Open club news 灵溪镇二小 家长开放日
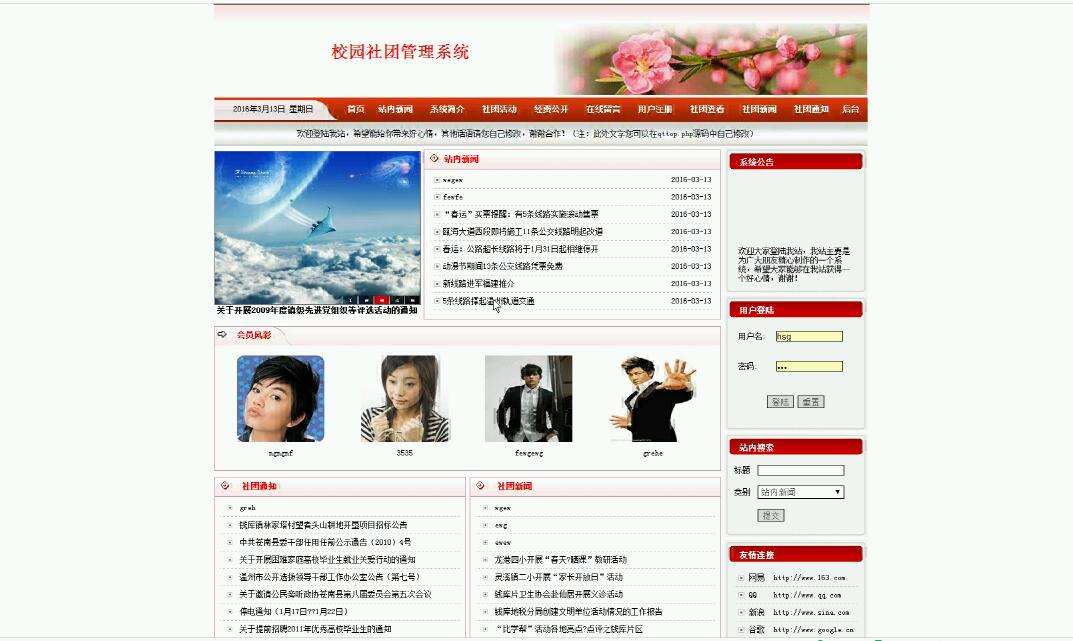Screen dimensions: 1073x641 click(x=558, y=577)
